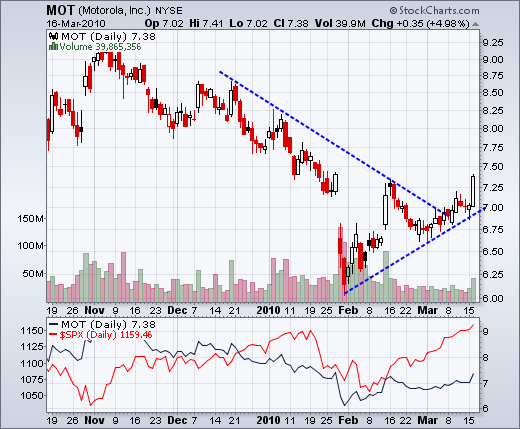Click the low price Lo 7.02
This screenshot has width=520, height=429.
point(248,23)
